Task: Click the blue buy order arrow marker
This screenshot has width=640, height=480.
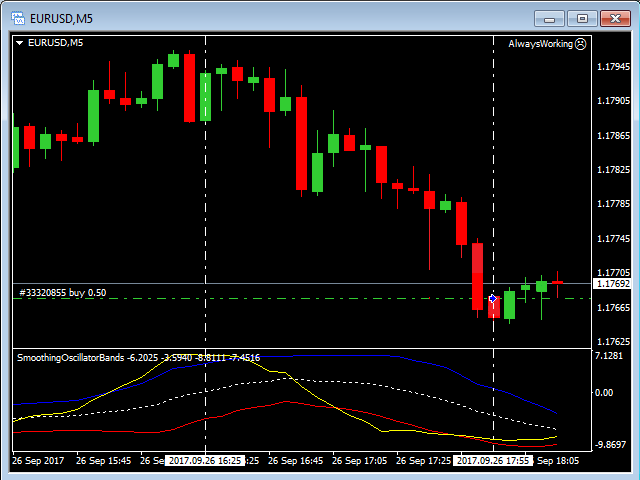Action: (x=493, y=298)
